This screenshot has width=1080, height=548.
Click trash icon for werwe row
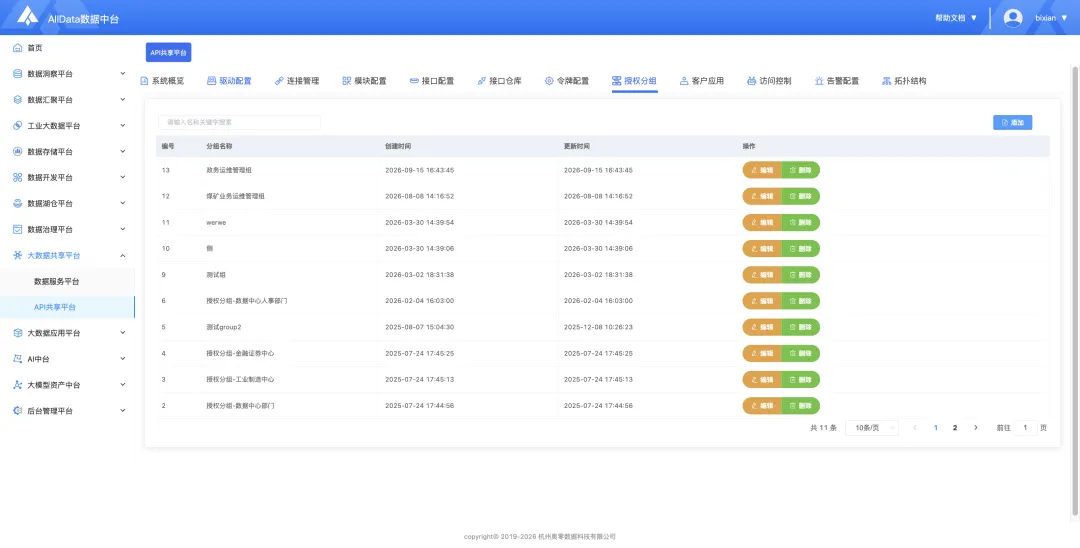[793, 222]
